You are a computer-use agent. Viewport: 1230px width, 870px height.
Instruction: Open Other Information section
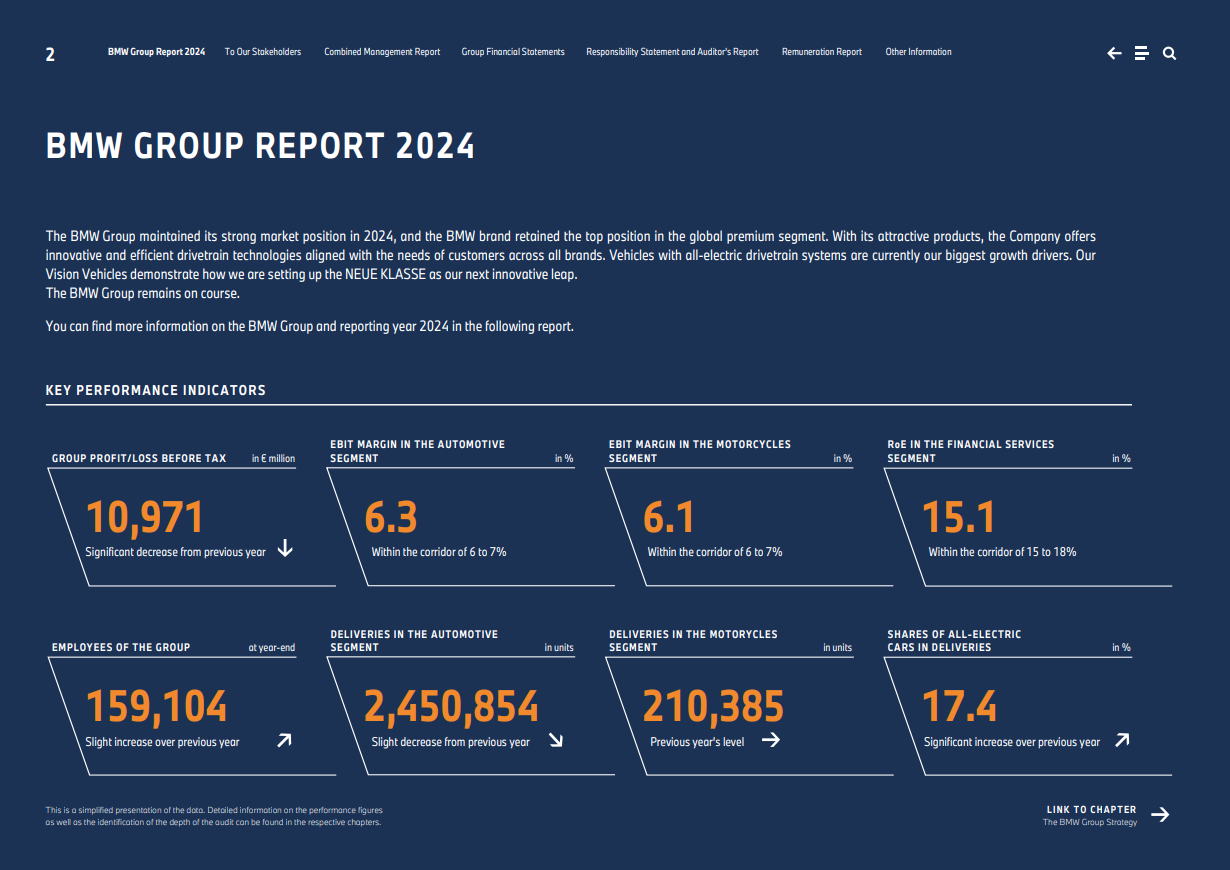pyautogui.click(x=918, y=52)
